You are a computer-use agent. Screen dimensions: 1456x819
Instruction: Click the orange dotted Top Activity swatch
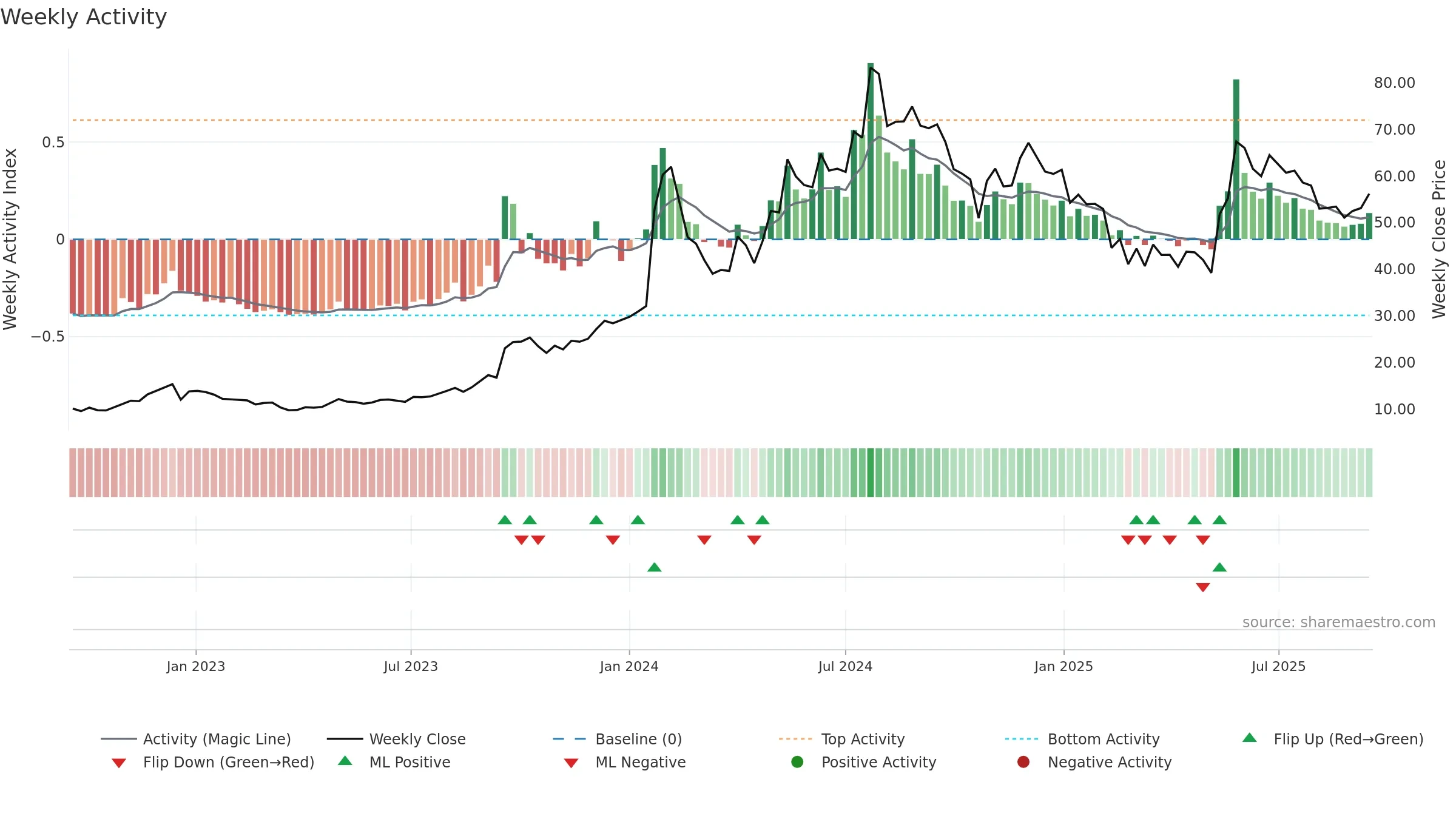coord(795,739)
